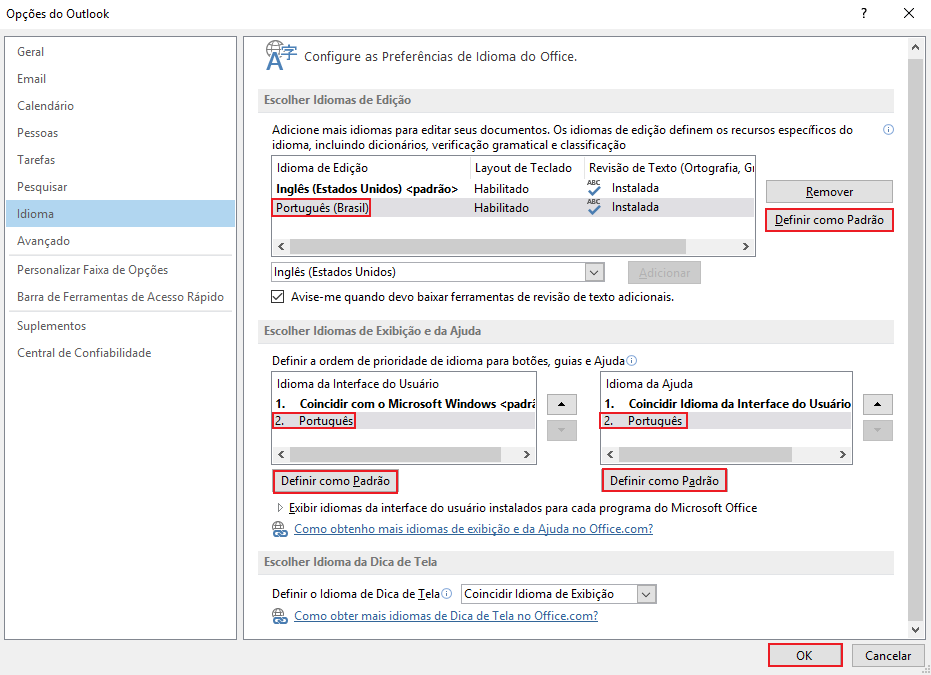The image size is (931, 675).
Task: Click the globe icon beside Dica de Tela link
Action: coord(280,616)
